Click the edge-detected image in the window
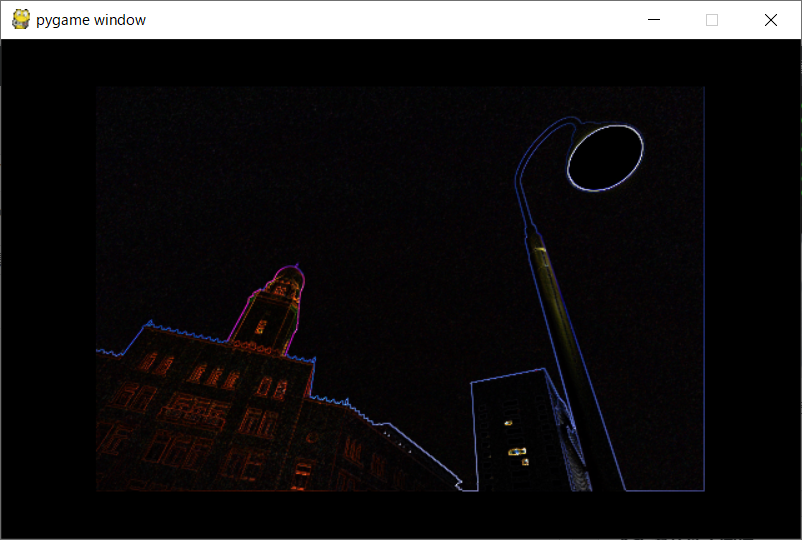This screenshot has height=540, width=802. [x=400, y=289]
